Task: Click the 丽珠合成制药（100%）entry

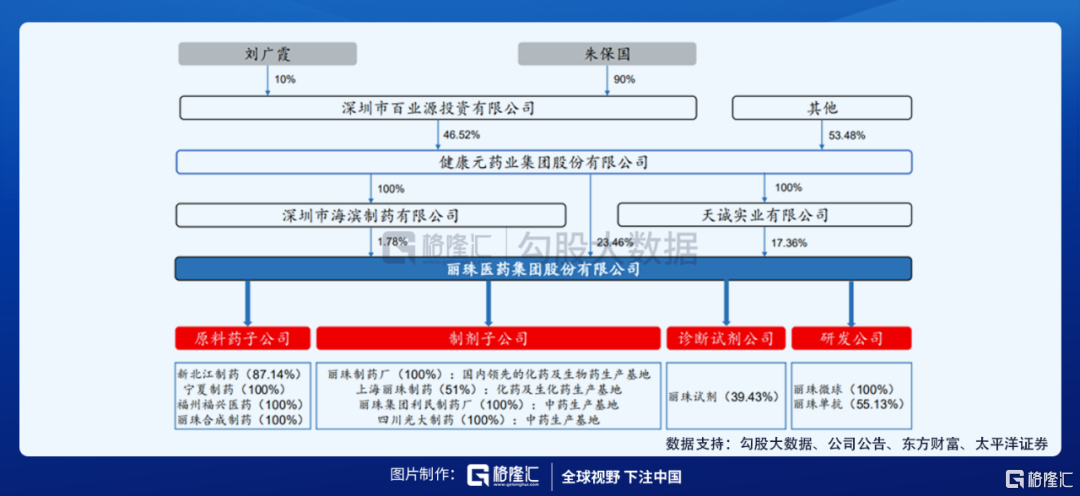Action: pyautogui.click(x=240, y=420)
